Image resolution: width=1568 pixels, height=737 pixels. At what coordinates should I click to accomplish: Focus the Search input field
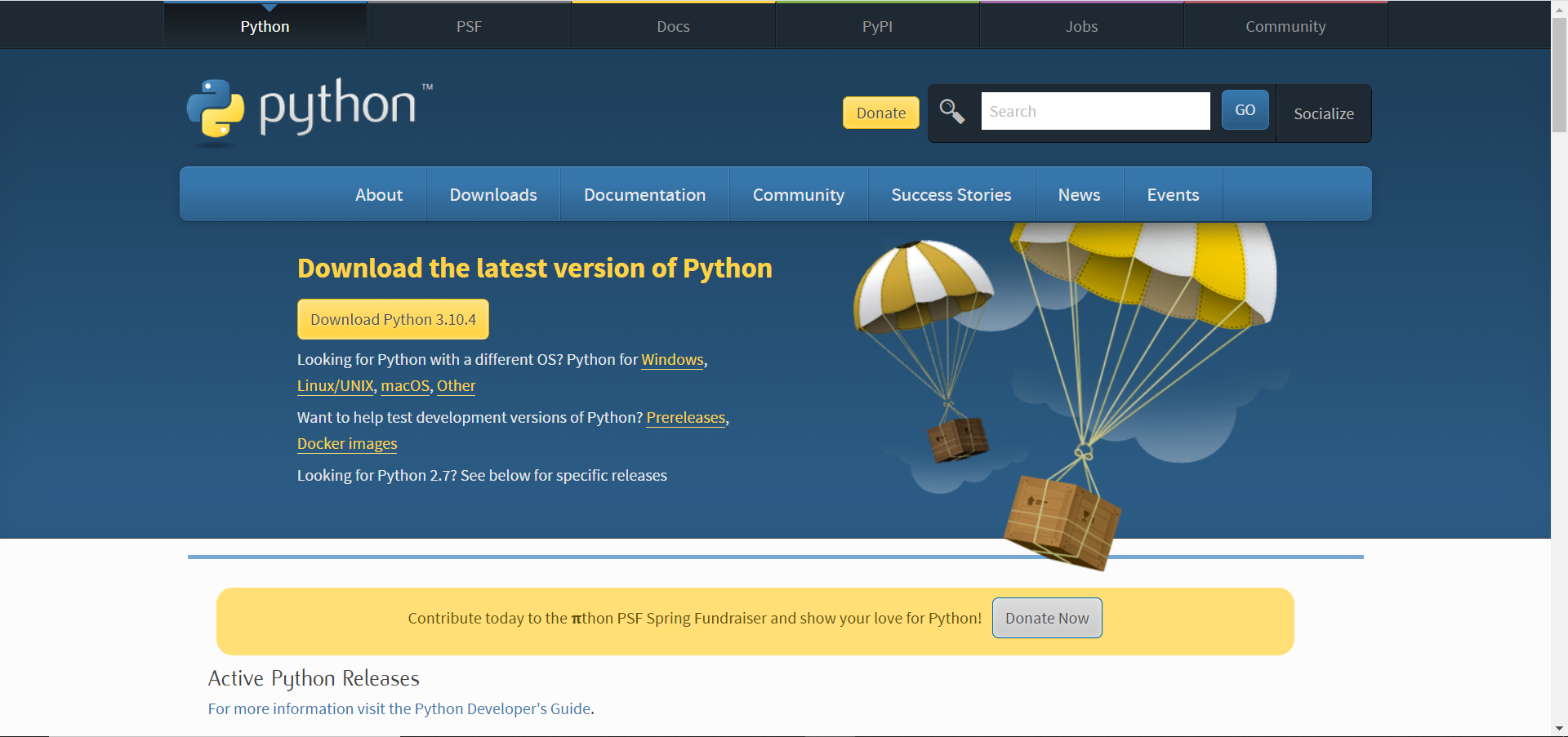[x=1096, y=111]
